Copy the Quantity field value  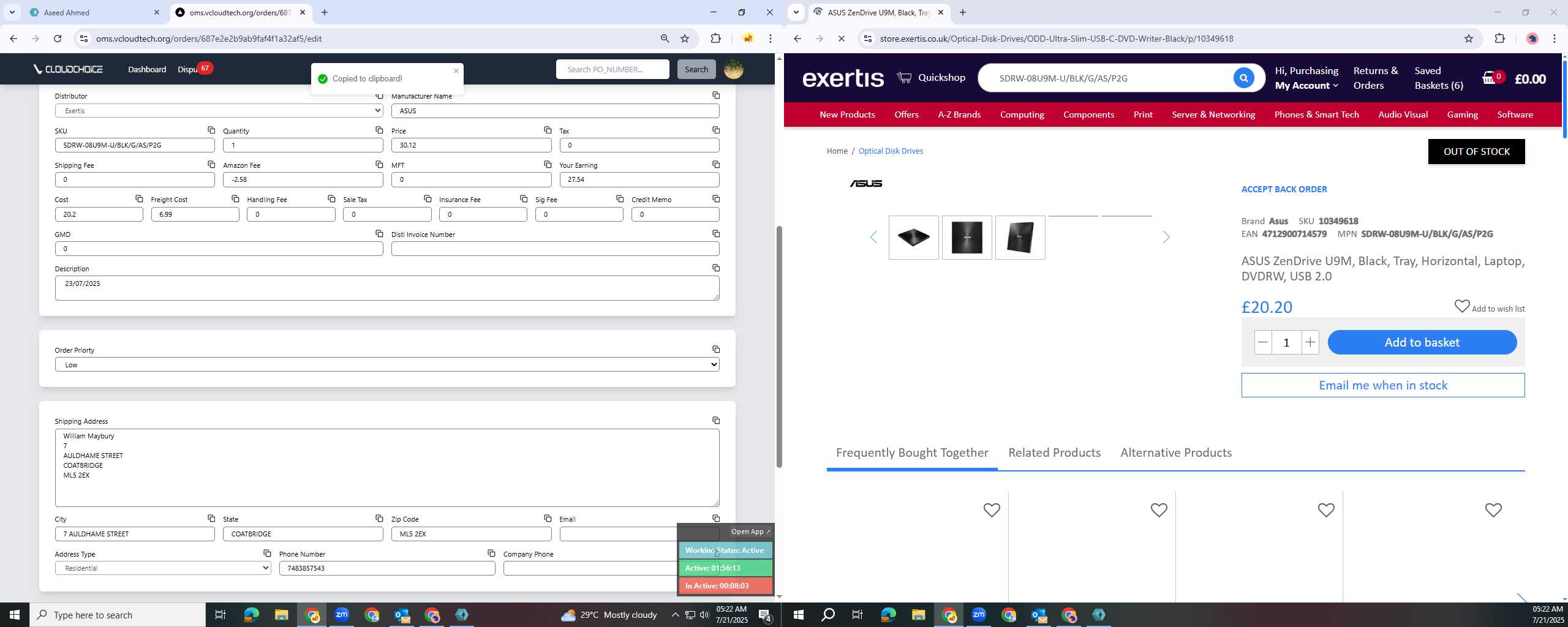point(379,130)
